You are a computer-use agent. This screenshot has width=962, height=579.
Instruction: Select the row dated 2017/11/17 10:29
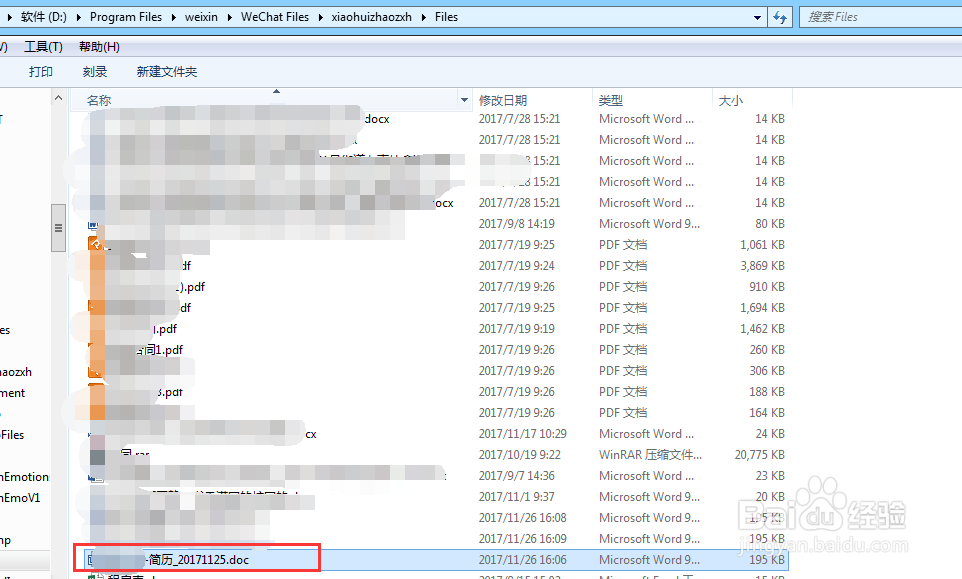[436, 434]
